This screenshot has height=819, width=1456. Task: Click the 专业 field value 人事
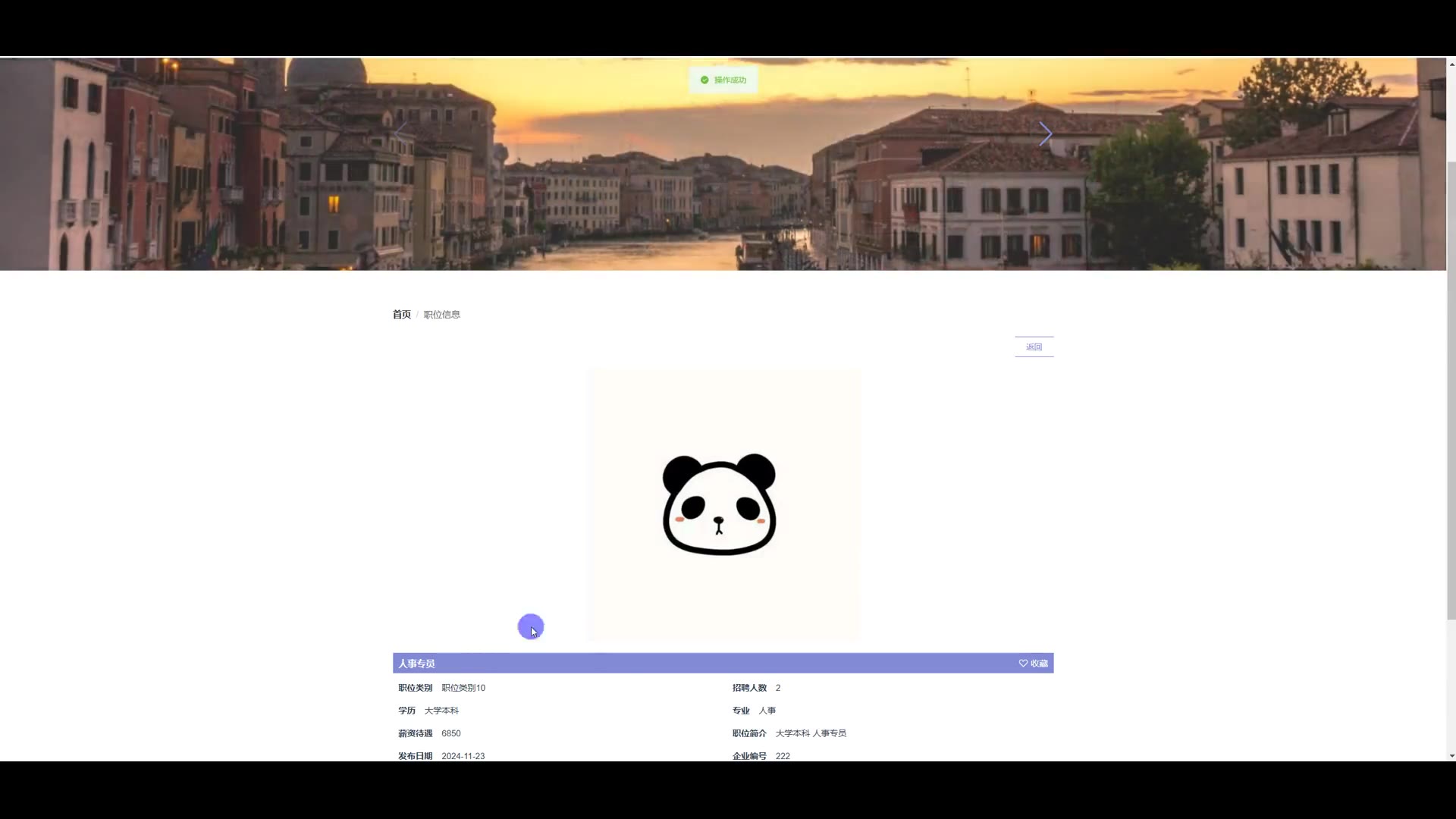tap(767, 711)
